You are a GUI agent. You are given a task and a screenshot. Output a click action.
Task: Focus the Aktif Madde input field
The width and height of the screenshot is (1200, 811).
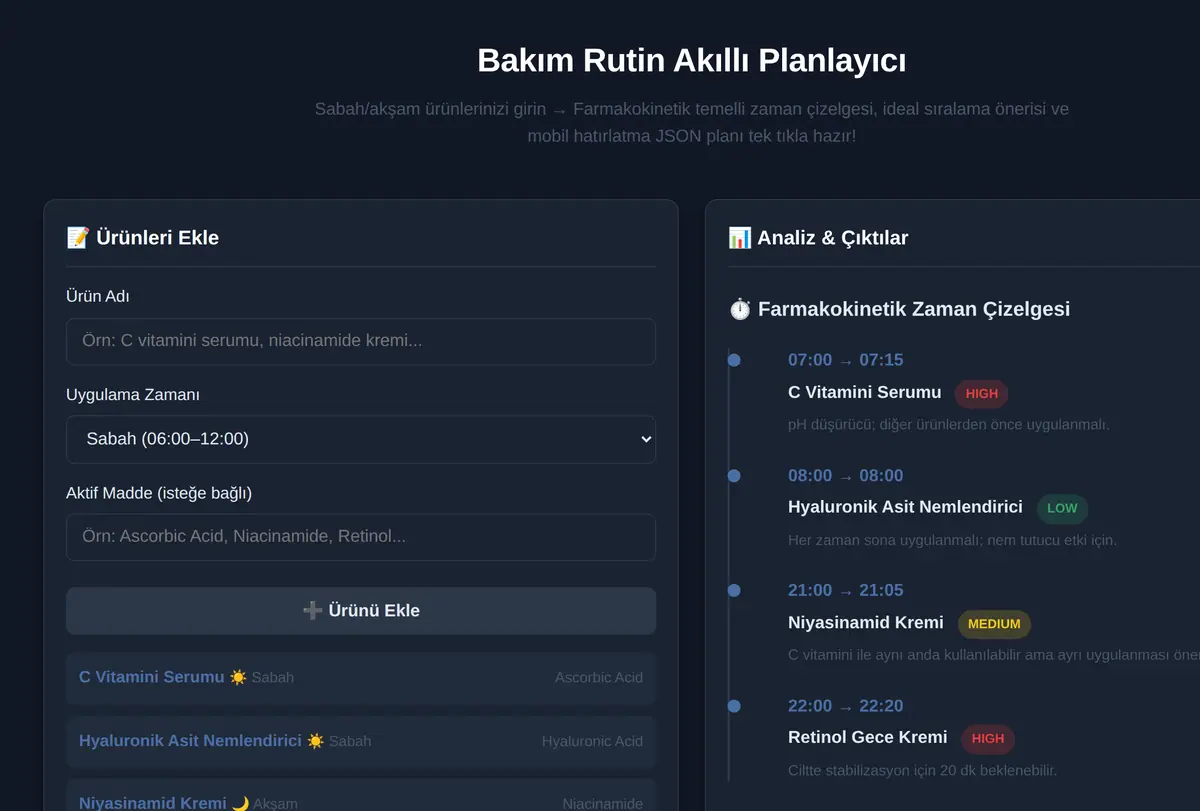click(361, 537)
